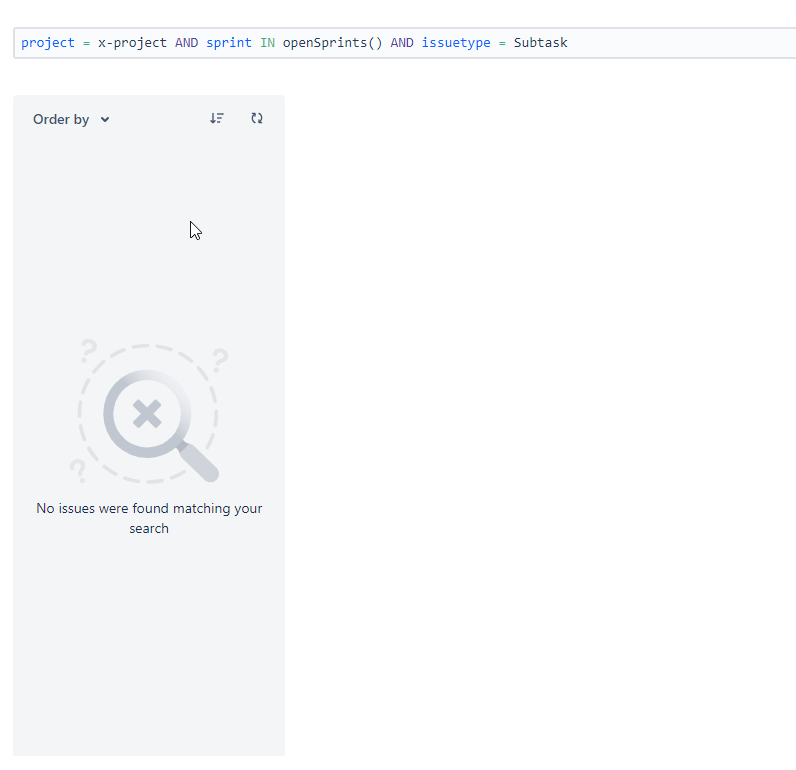Refresh the issue search results
The image size is (796, 770).
coord(257,118)
